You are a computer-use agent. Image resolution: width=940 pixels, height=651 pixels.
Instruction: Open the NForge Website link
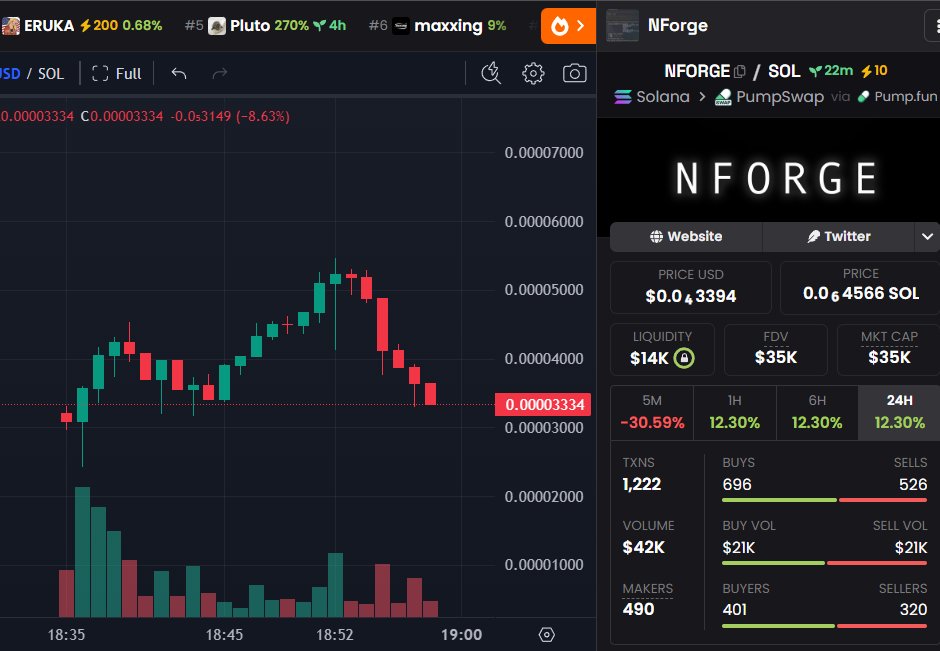(x=686, y=236)
